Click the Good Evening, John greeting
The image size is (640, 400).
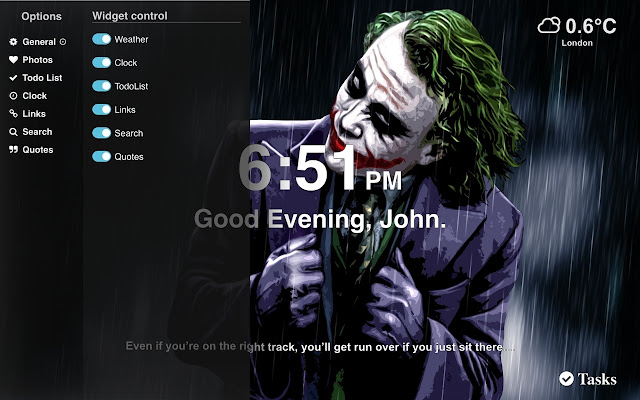[x=320, y=220]
